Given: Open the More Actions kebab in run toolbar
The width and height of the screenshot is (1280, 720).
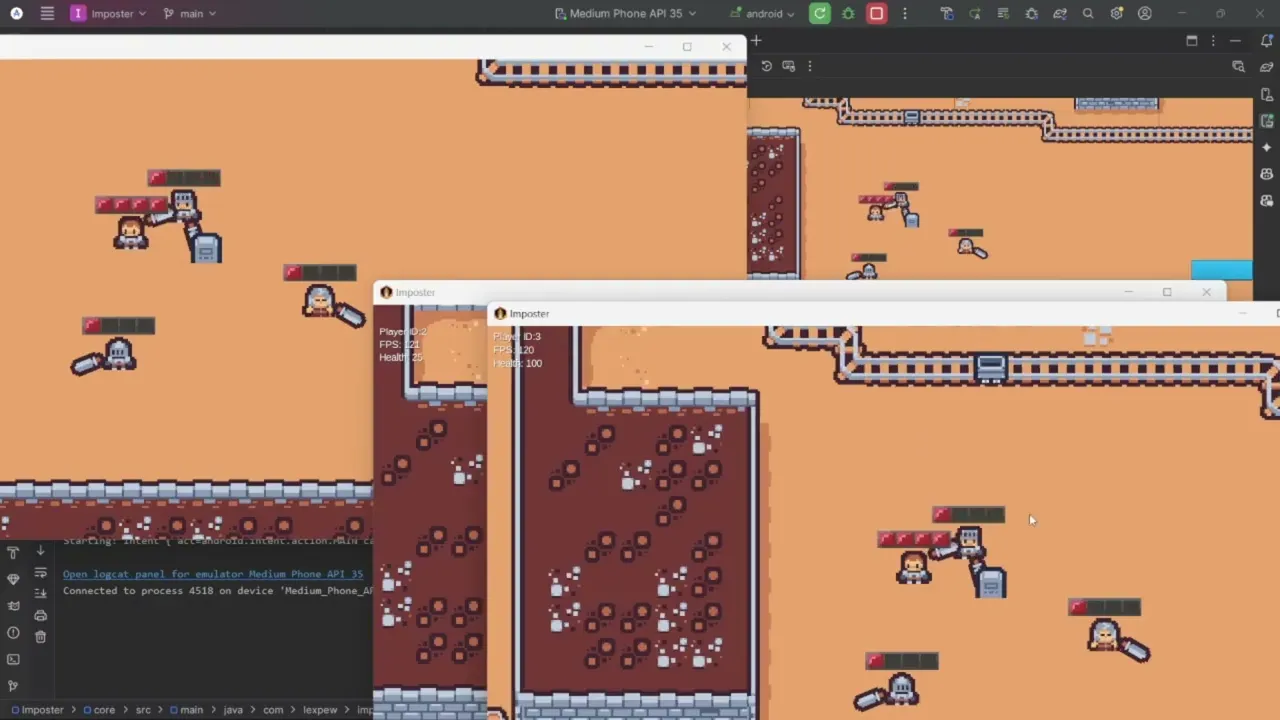Looking at the screenshot, I should [x=905, y=14].
